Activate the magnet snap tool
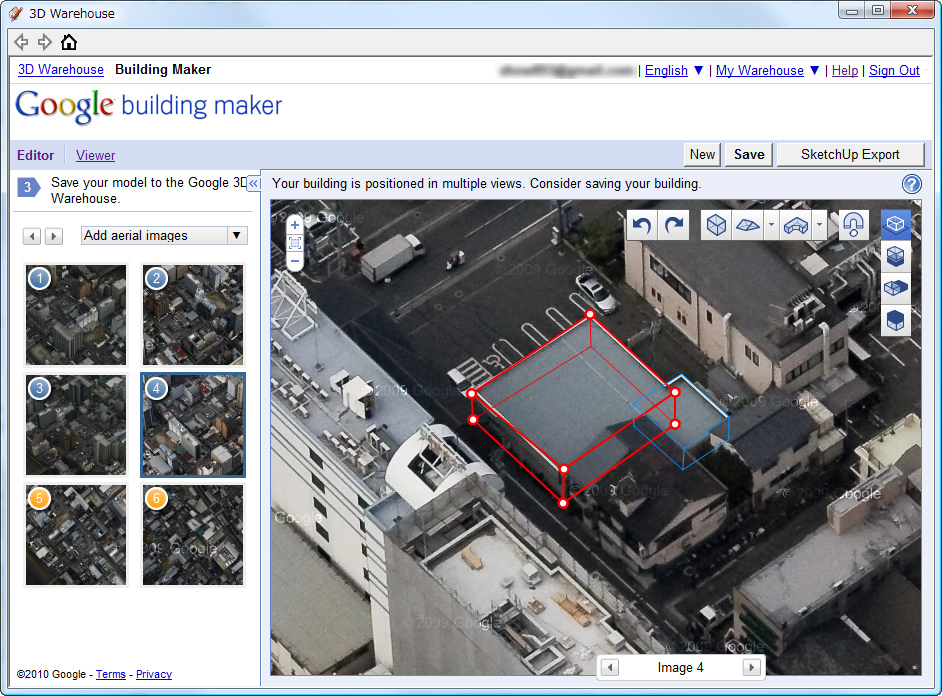The height and width of the screenshot is (696, 942). point(853,225)
